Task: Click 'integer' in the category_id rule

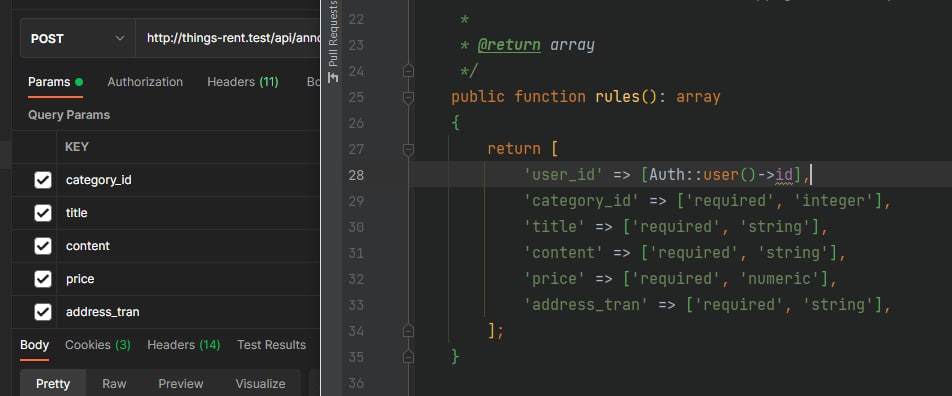Action: 834,201
